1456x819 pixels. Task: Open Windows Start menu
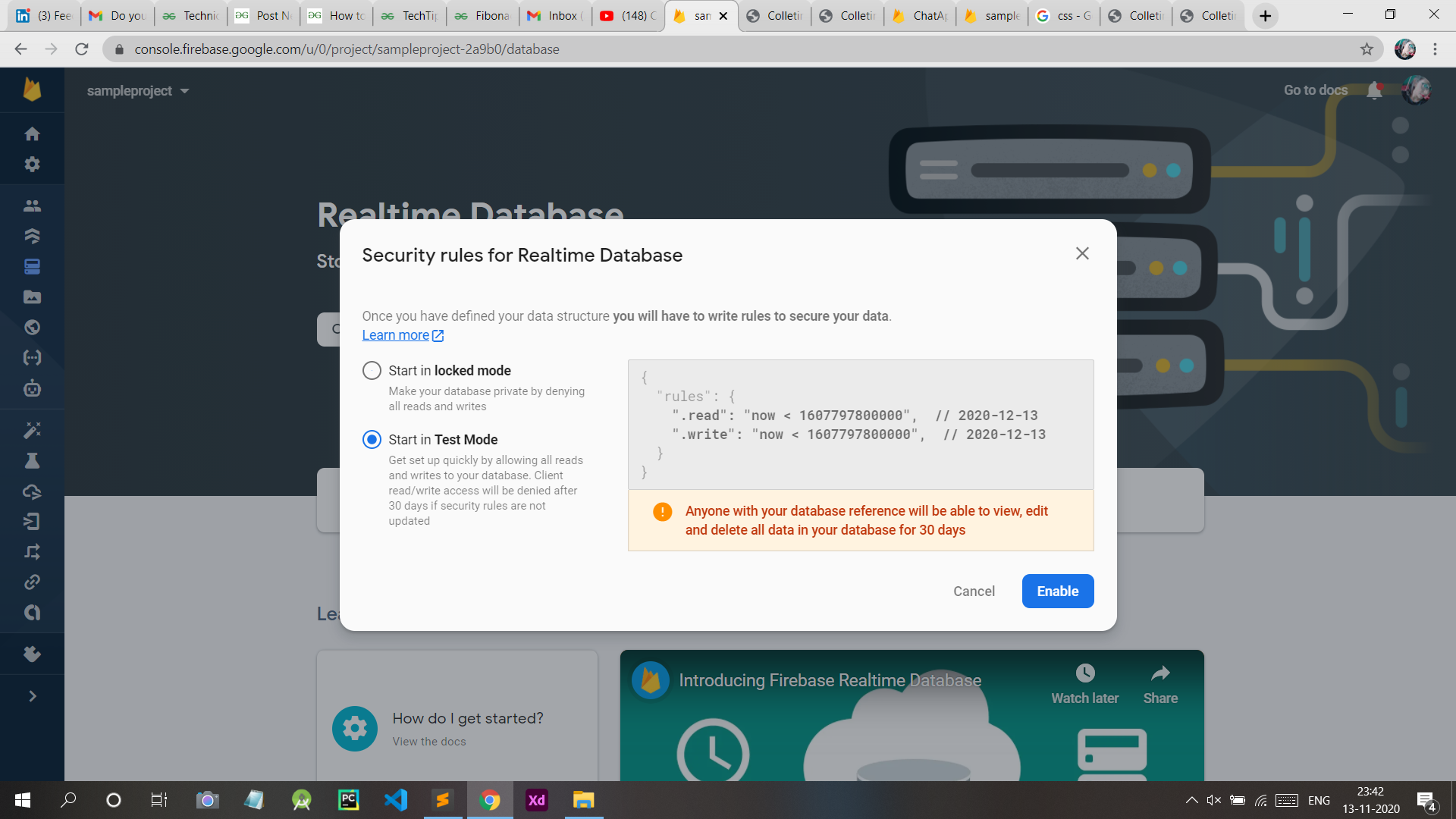pyautogui.click(x=23, y=800)
